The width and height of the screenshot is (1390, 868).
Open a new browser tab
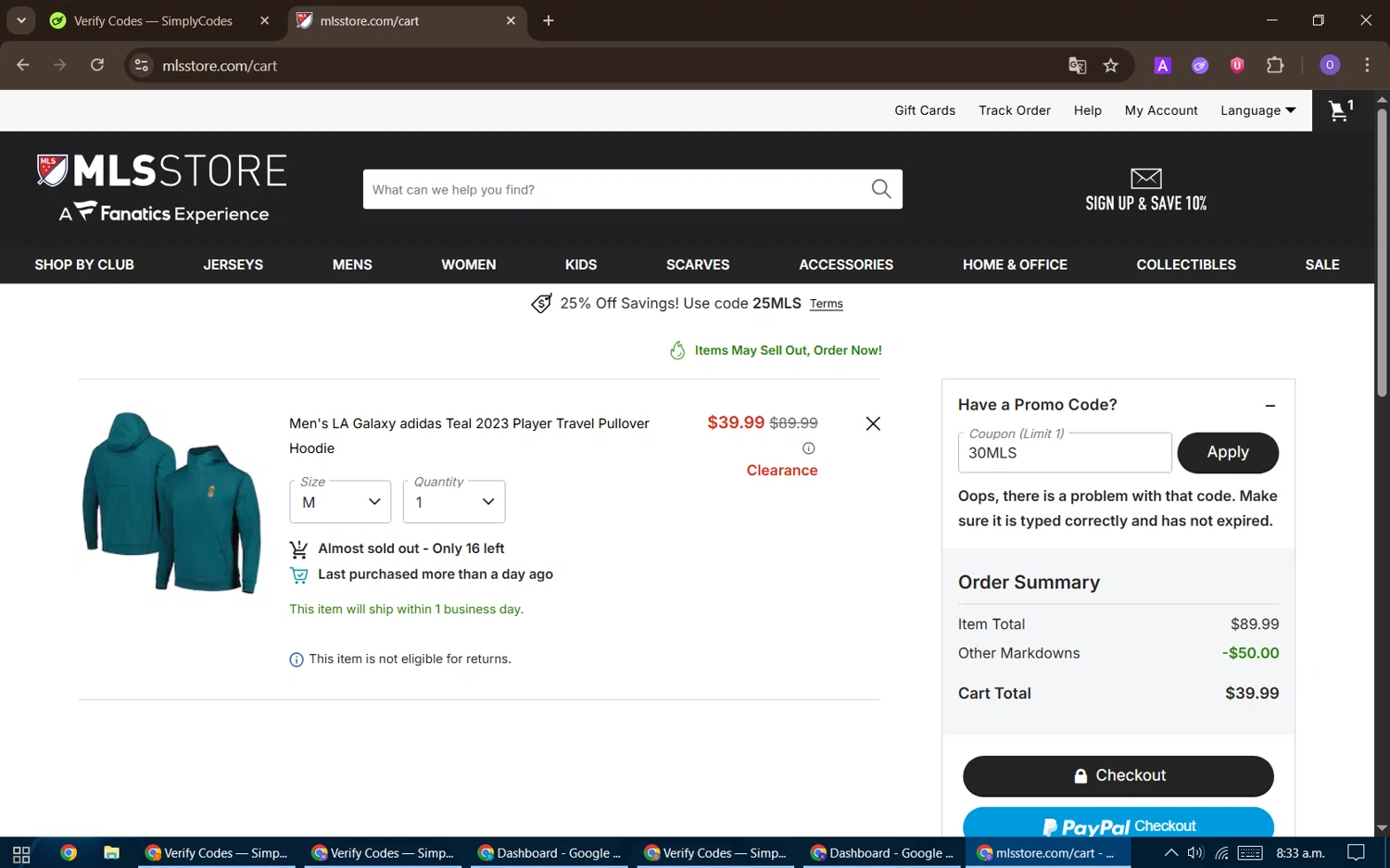(549, 20)
